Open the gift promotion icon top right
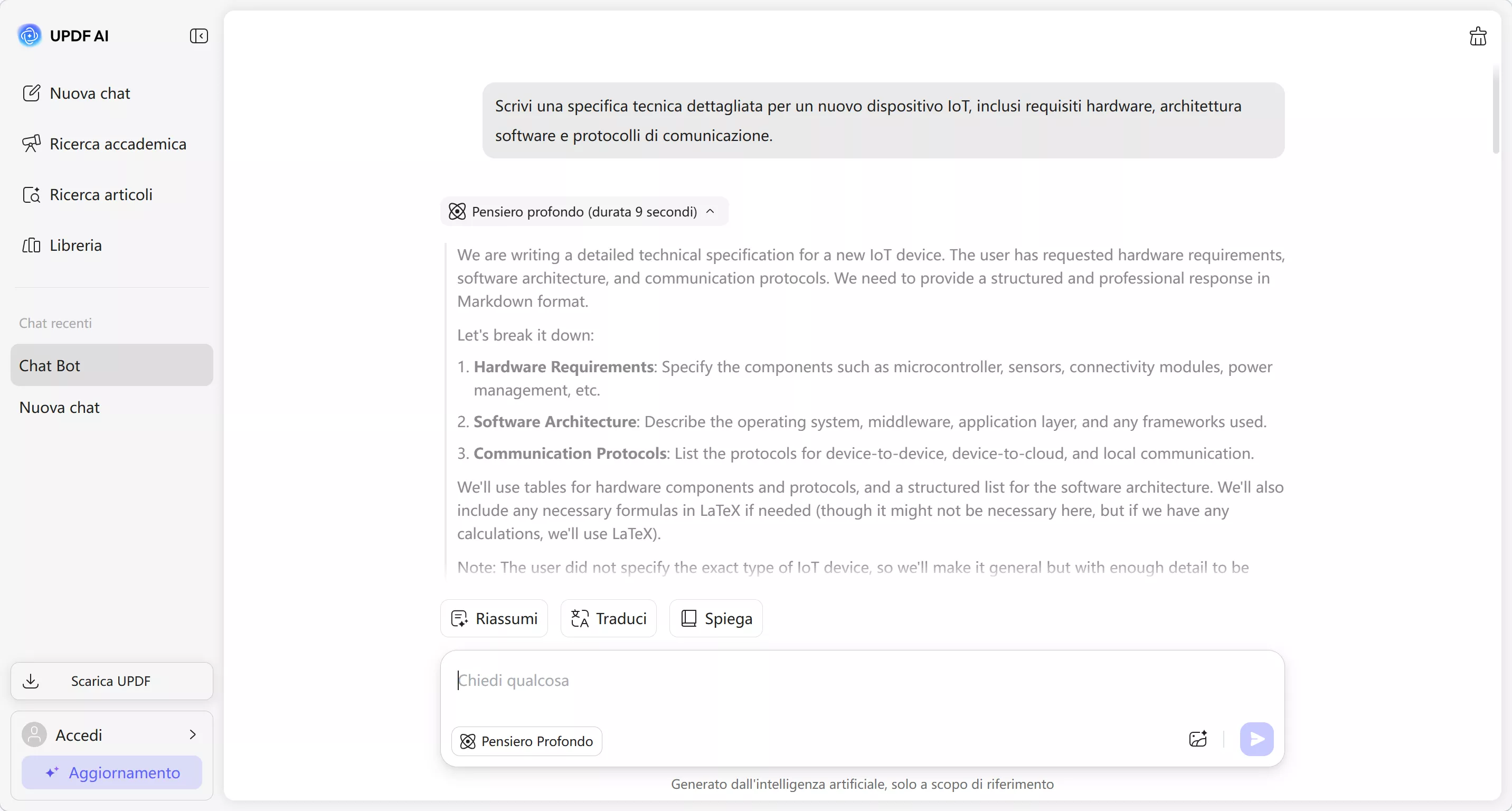This screenshot has height=811, width=1512. point(1478,36)
